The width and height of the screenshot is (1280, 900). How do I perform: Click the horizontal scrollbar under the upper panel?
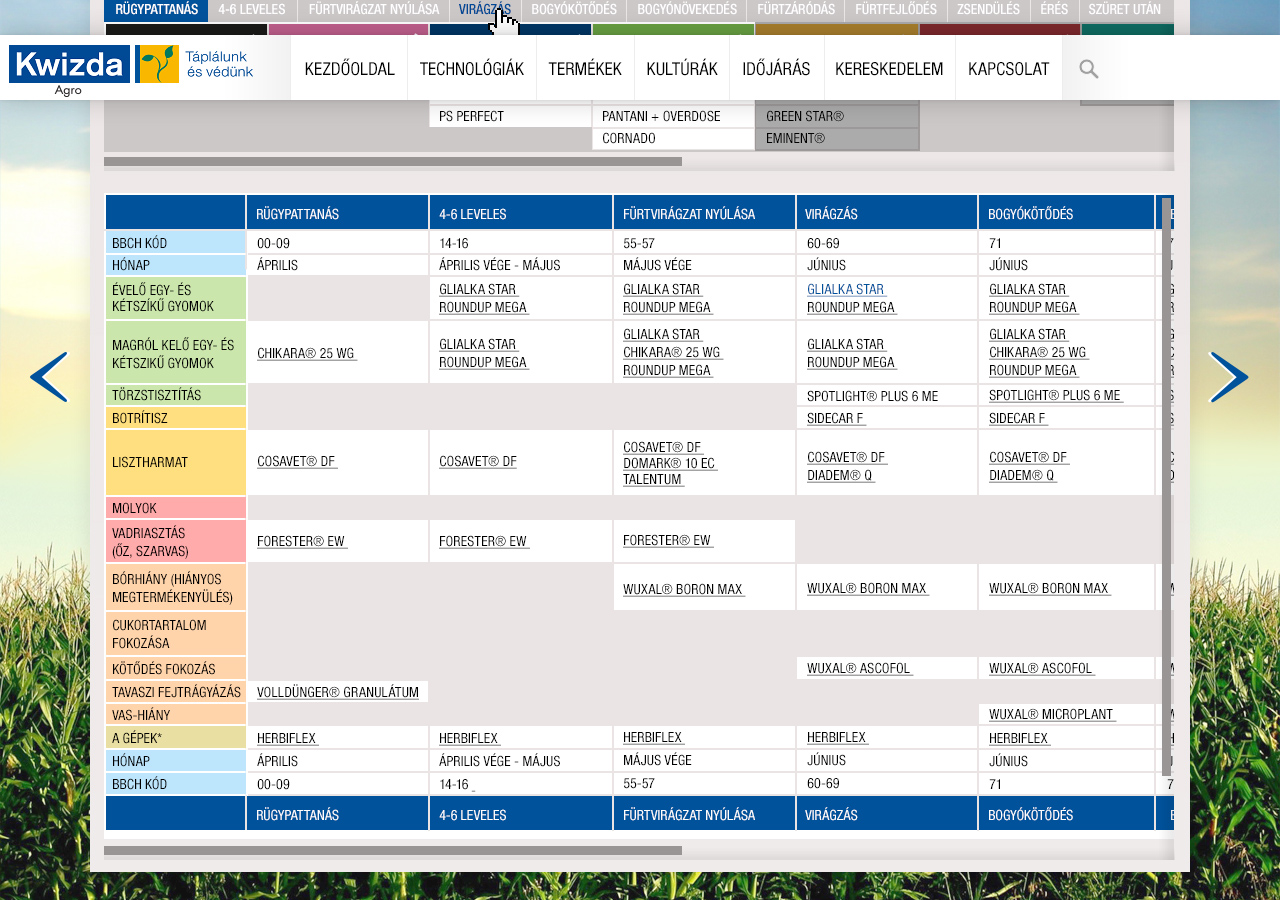pyautogui.click(x=393, y=161)
